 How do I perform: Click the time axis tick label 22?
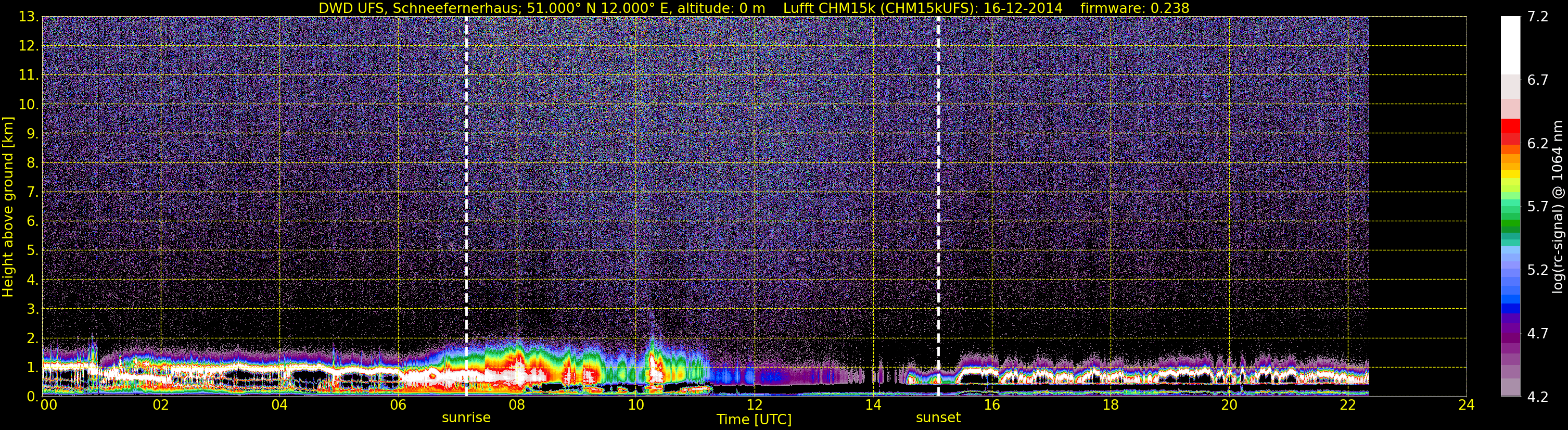(x=1348, y=405)
